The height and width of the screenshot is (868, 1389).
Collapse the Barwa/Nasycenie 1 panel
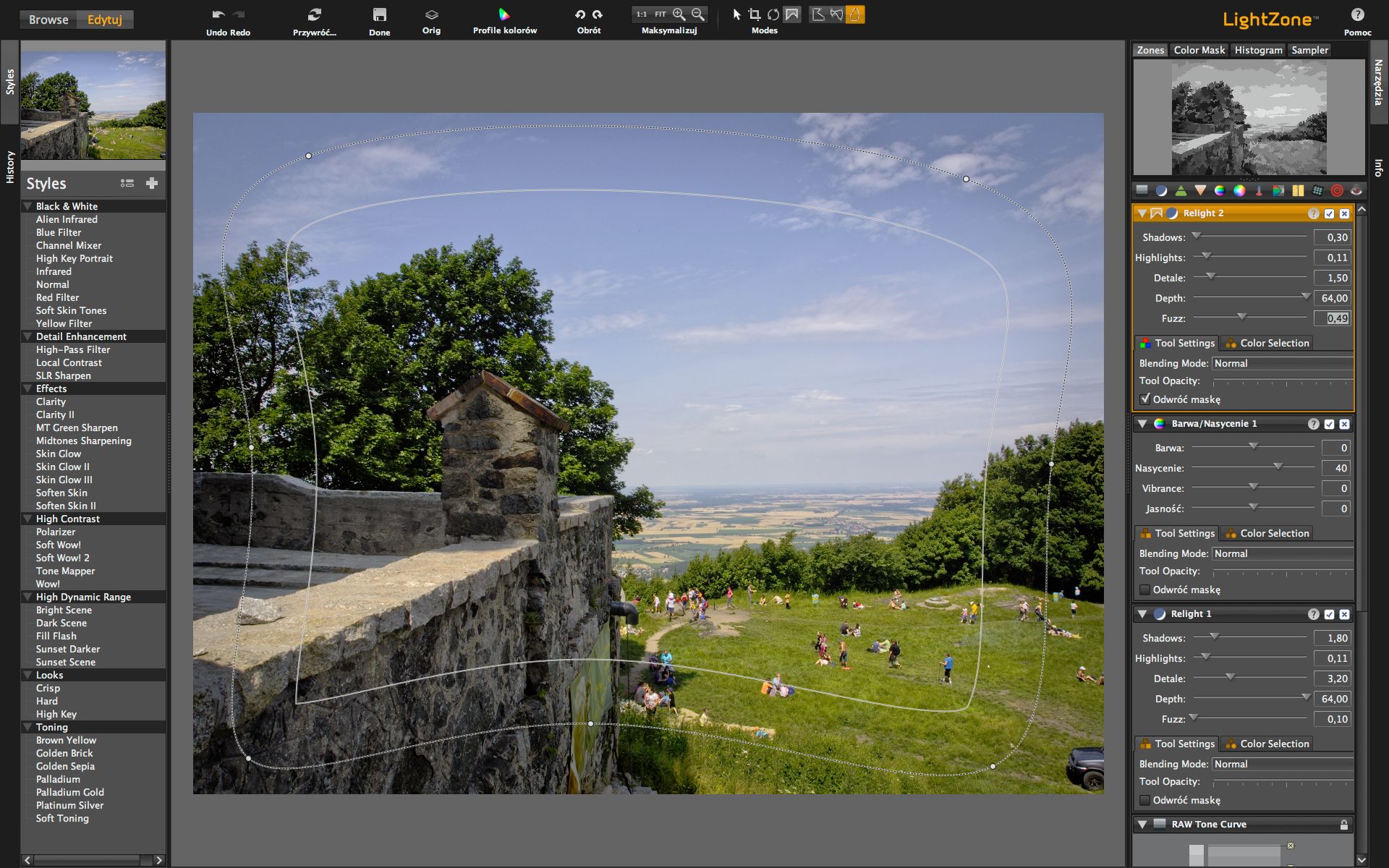[1142, 424]
